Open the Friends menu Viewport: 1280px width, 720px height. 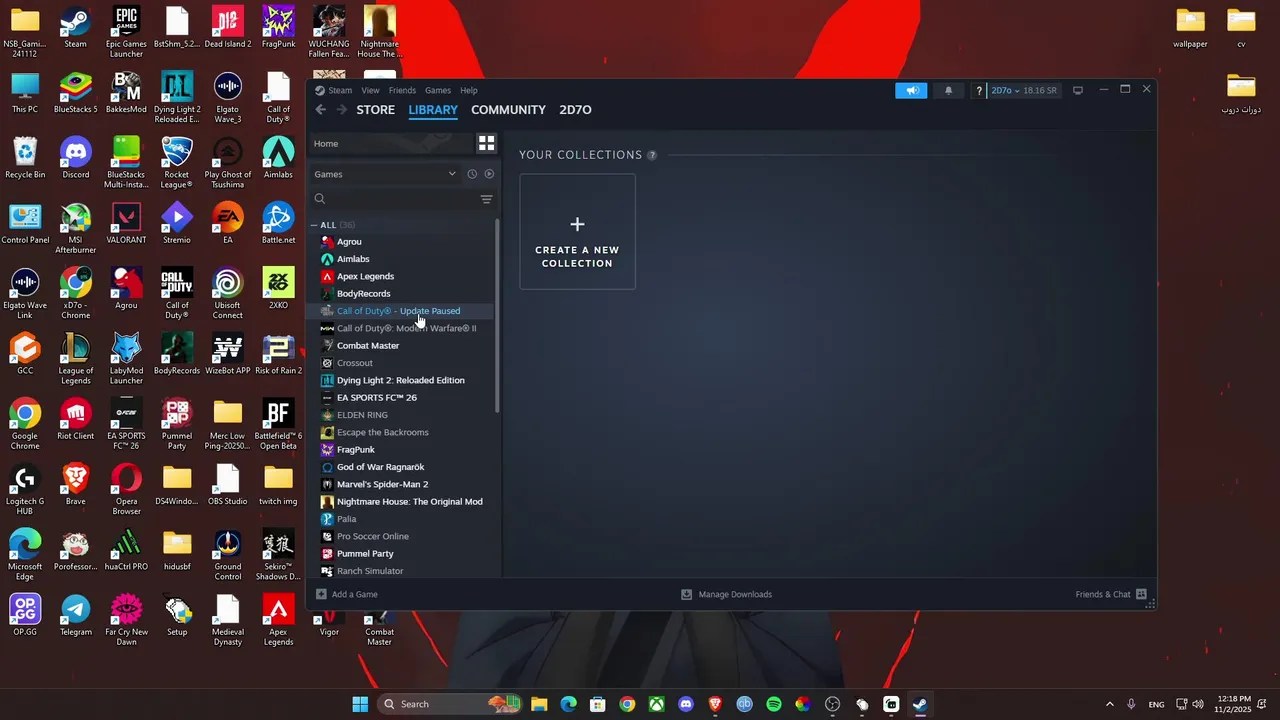click(402, 90)
